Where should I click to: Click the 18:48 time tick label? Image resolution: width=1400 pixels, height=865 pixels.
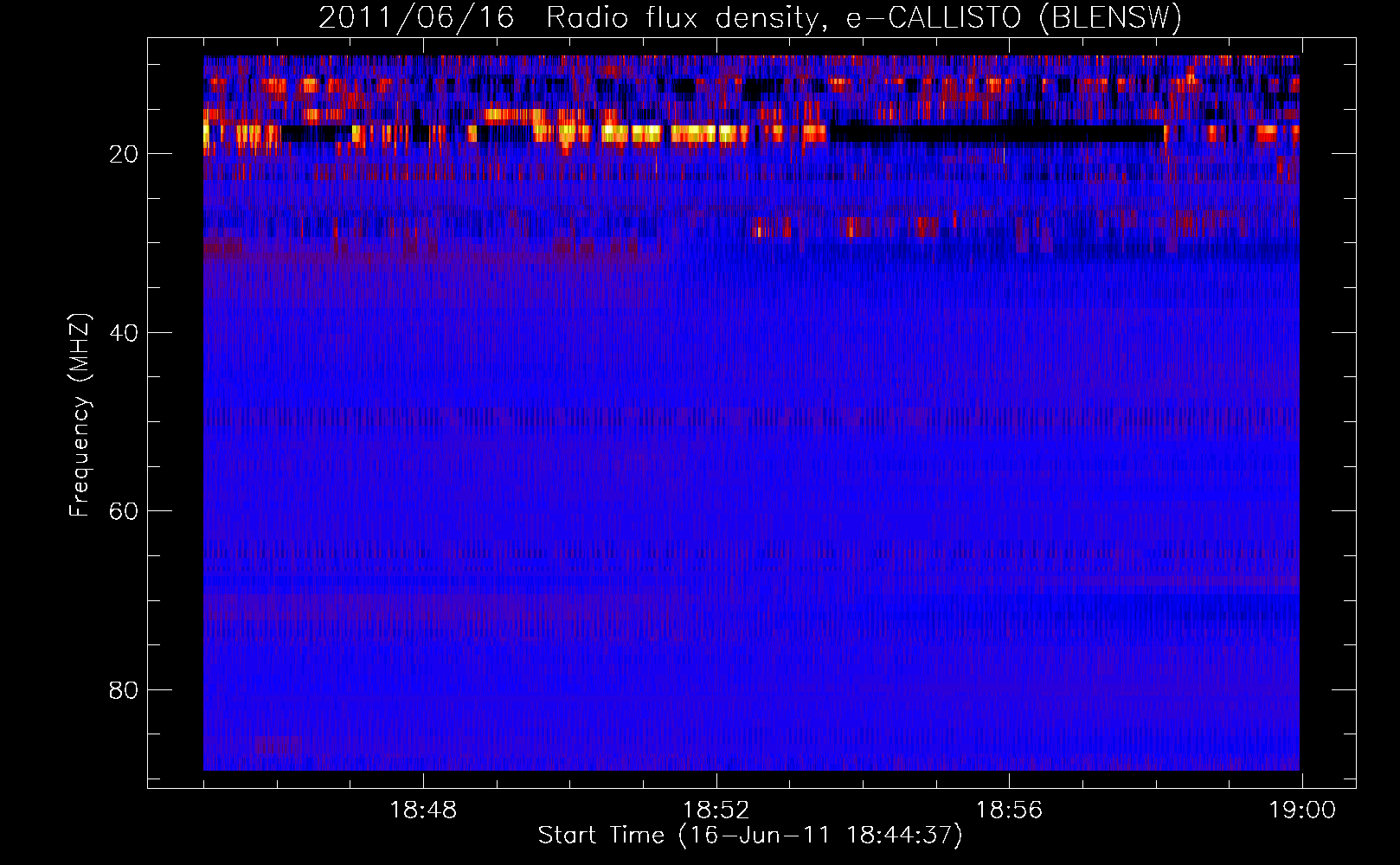click(423, 811)
